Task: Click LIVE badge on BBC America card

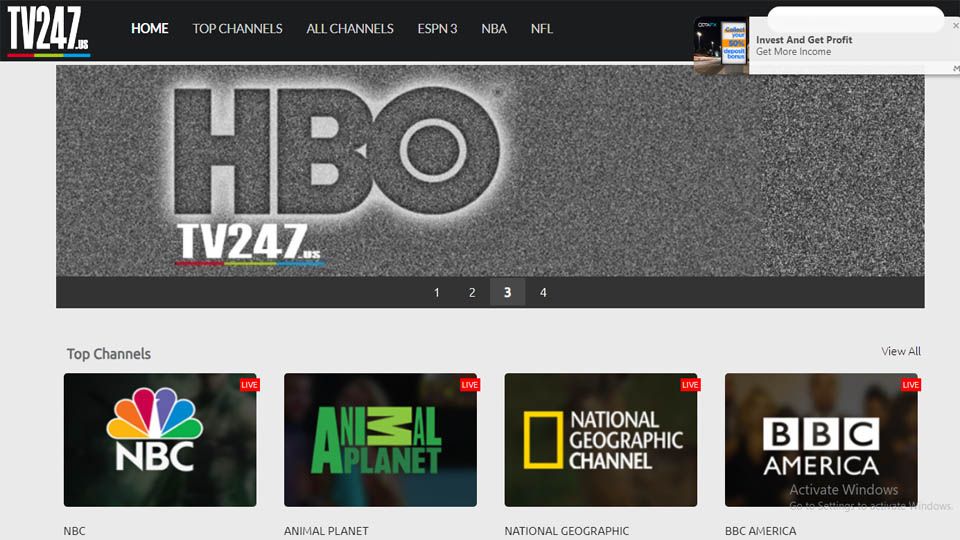Action: [x=910, y=384]
